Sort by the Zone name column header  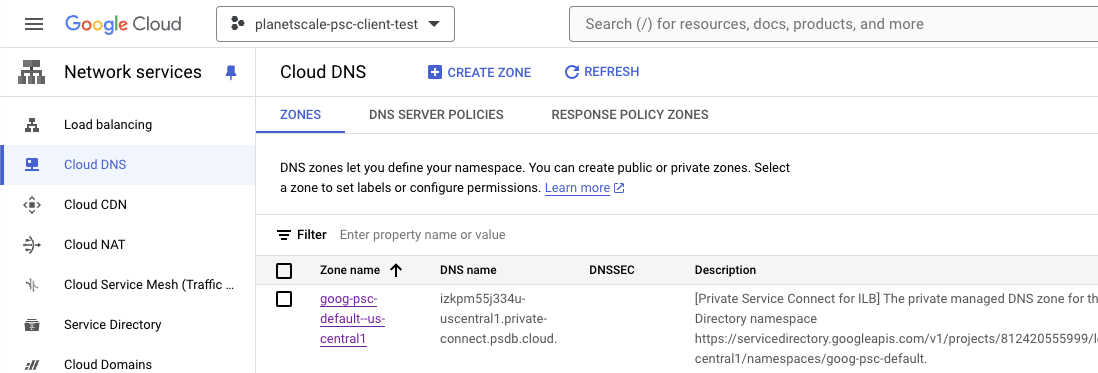point(349,270)
